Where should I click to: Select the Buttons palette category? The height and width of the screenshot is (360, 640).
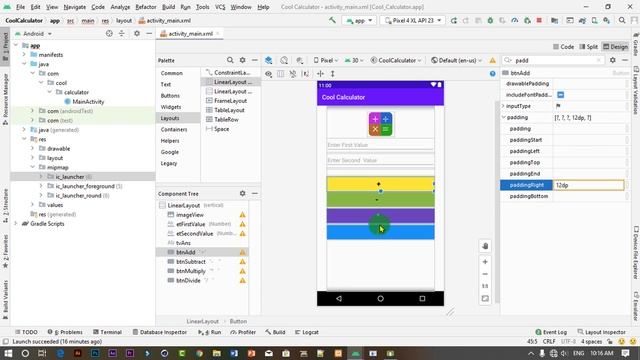click(x=170, y=96)
